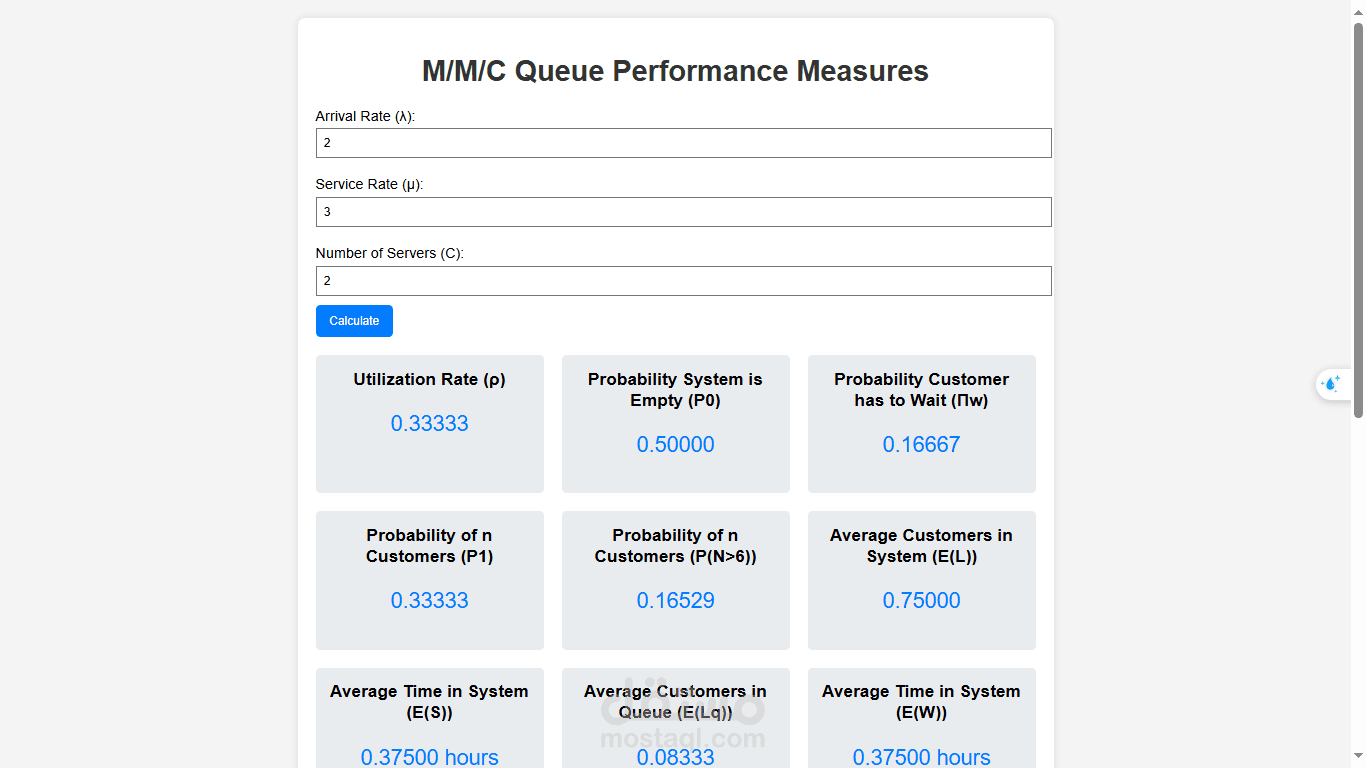Select the Probability System is Empty value

click(x=675, y=444)
